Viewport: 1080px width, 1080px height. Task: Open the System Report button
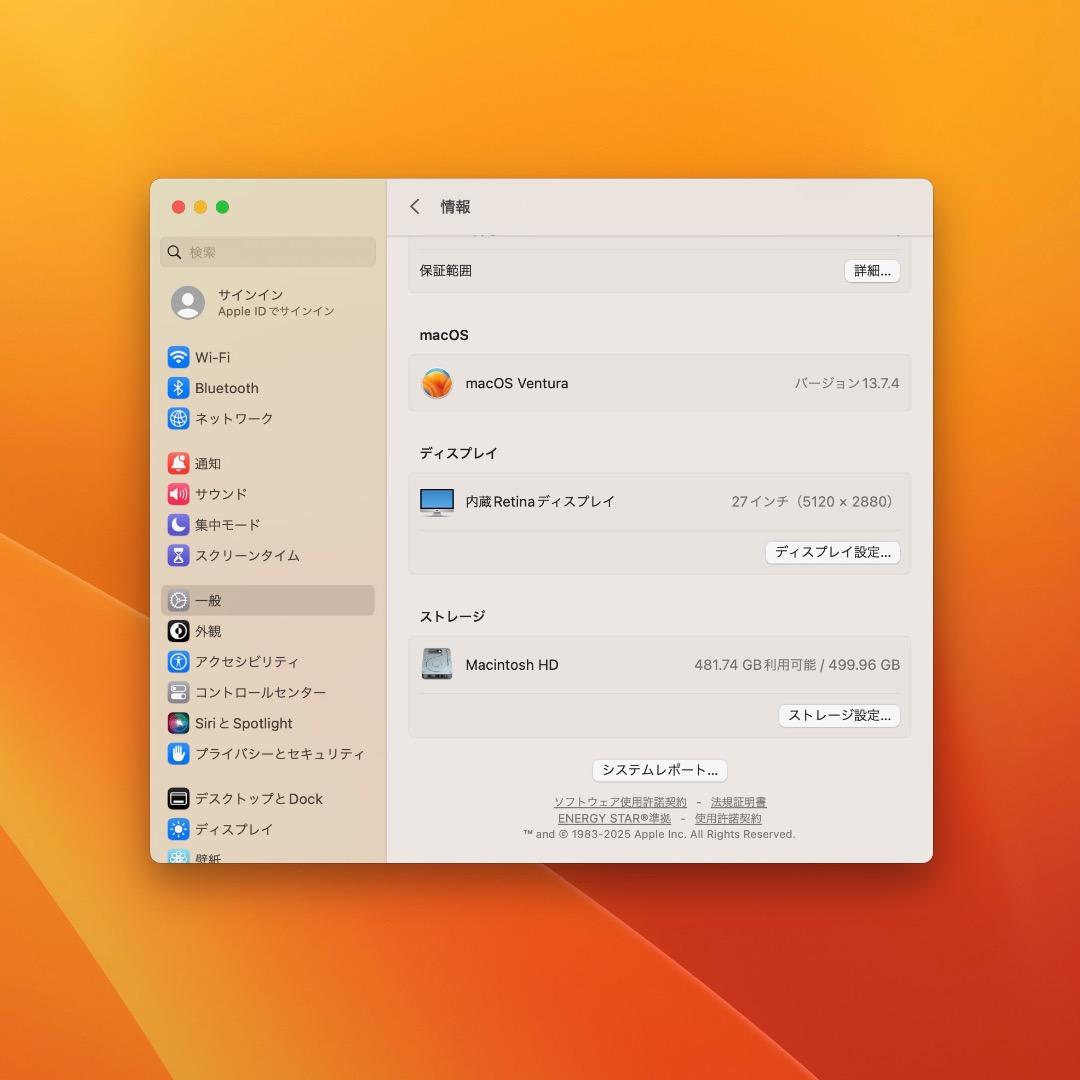pyautogui.click(x=660, y=770)
